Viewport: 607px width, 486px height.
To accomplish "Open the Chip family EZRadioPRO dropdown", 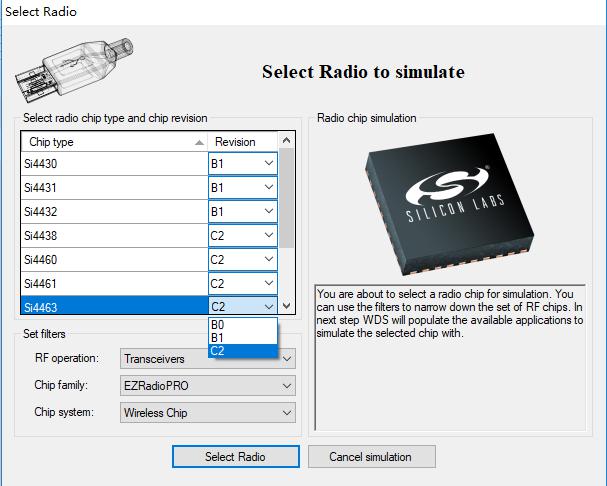I will click(208, 386).
